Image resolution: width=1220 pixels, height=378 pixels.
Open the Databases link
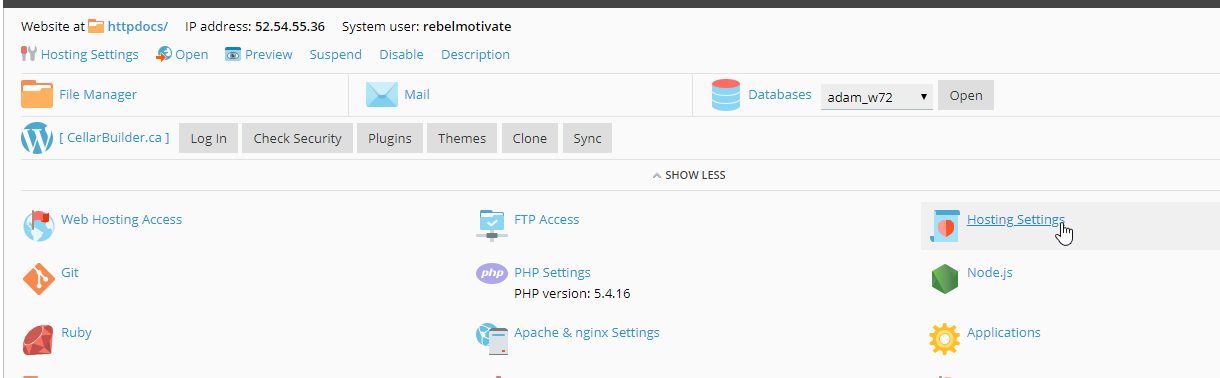pos(780,95)
